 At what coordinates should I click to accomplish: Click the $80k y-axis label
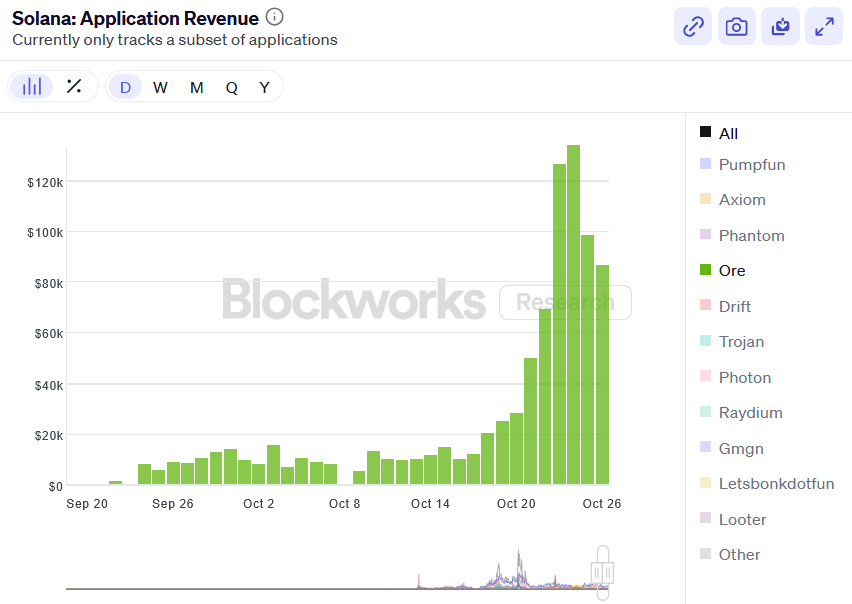coord(49,284)
